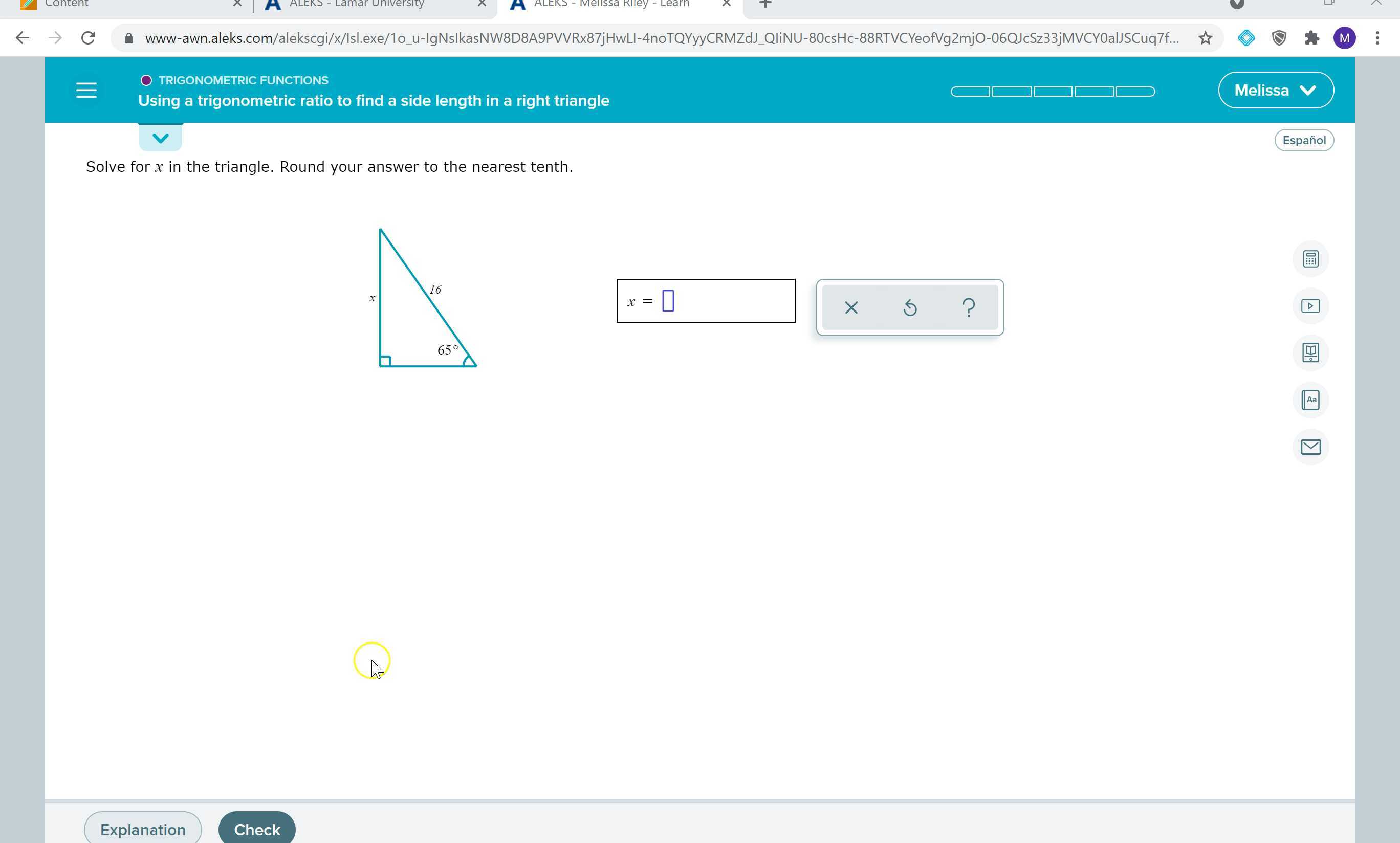The height and width of the screenshot is (843, 1400).
Task: Collapse the problem header chevron
Action: pyautogui.click(x=160, y=137)
